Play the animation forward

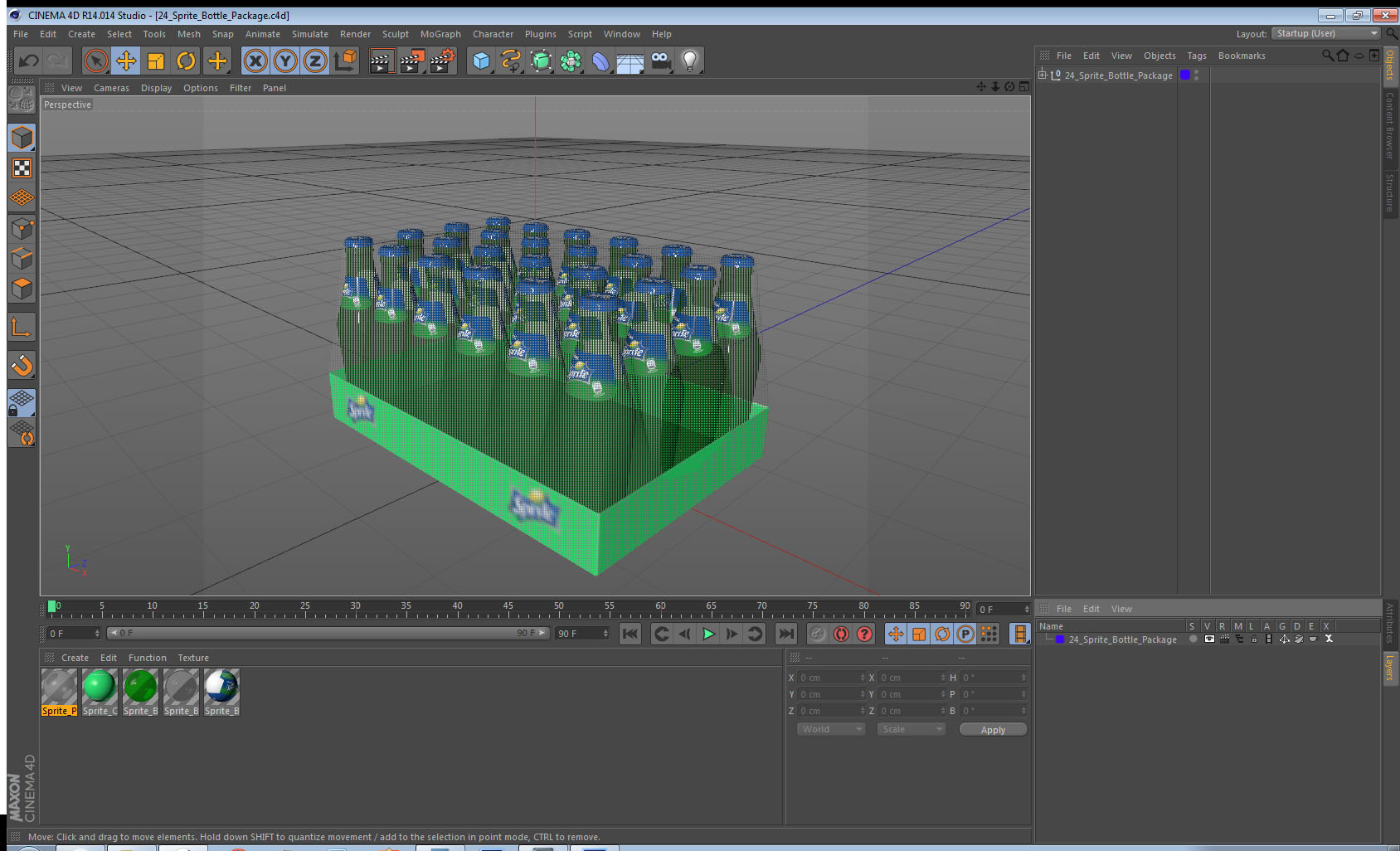tap(708, 634)
